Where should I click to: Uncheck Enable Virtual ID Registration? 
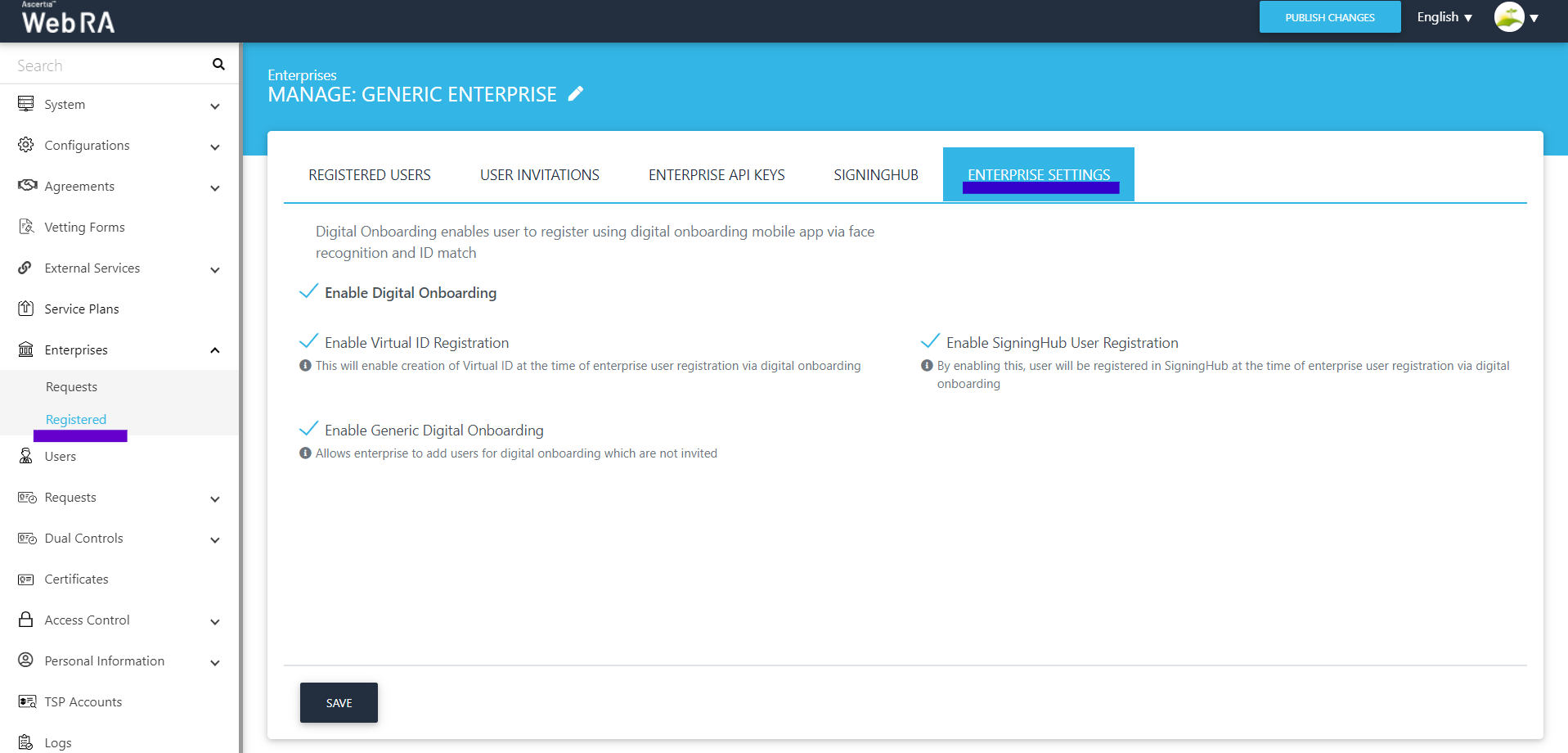click(x=309, y=342)
